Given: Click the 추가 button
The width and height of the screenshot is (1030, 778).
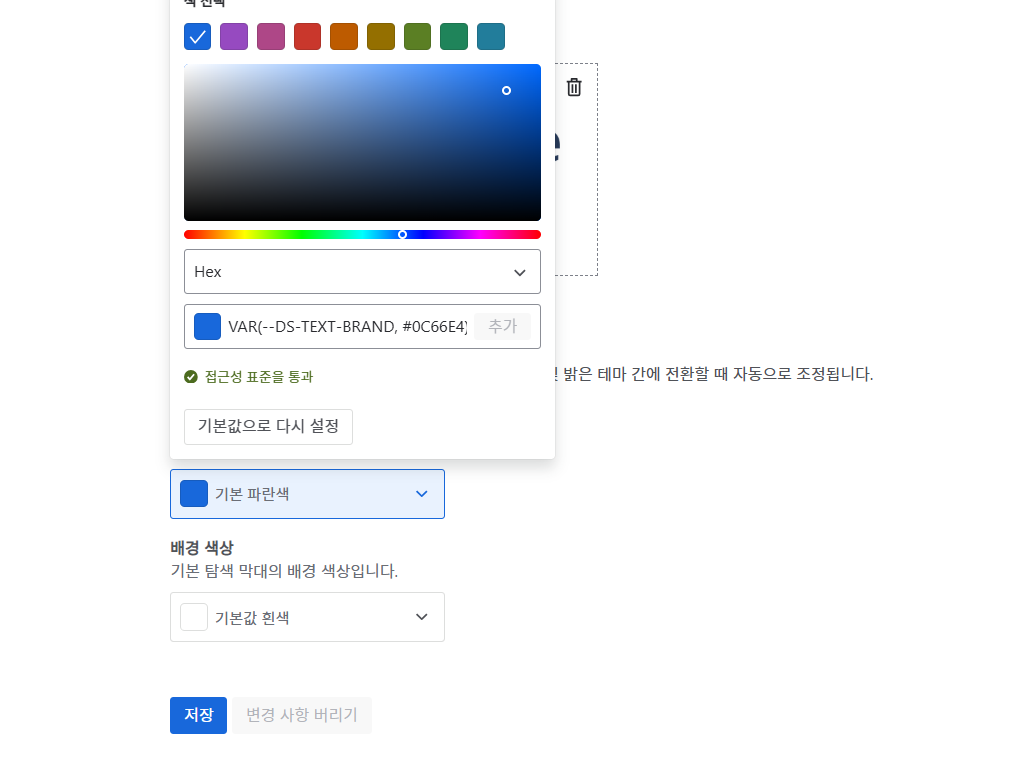Looking at the screenshot, I should 503,326.
